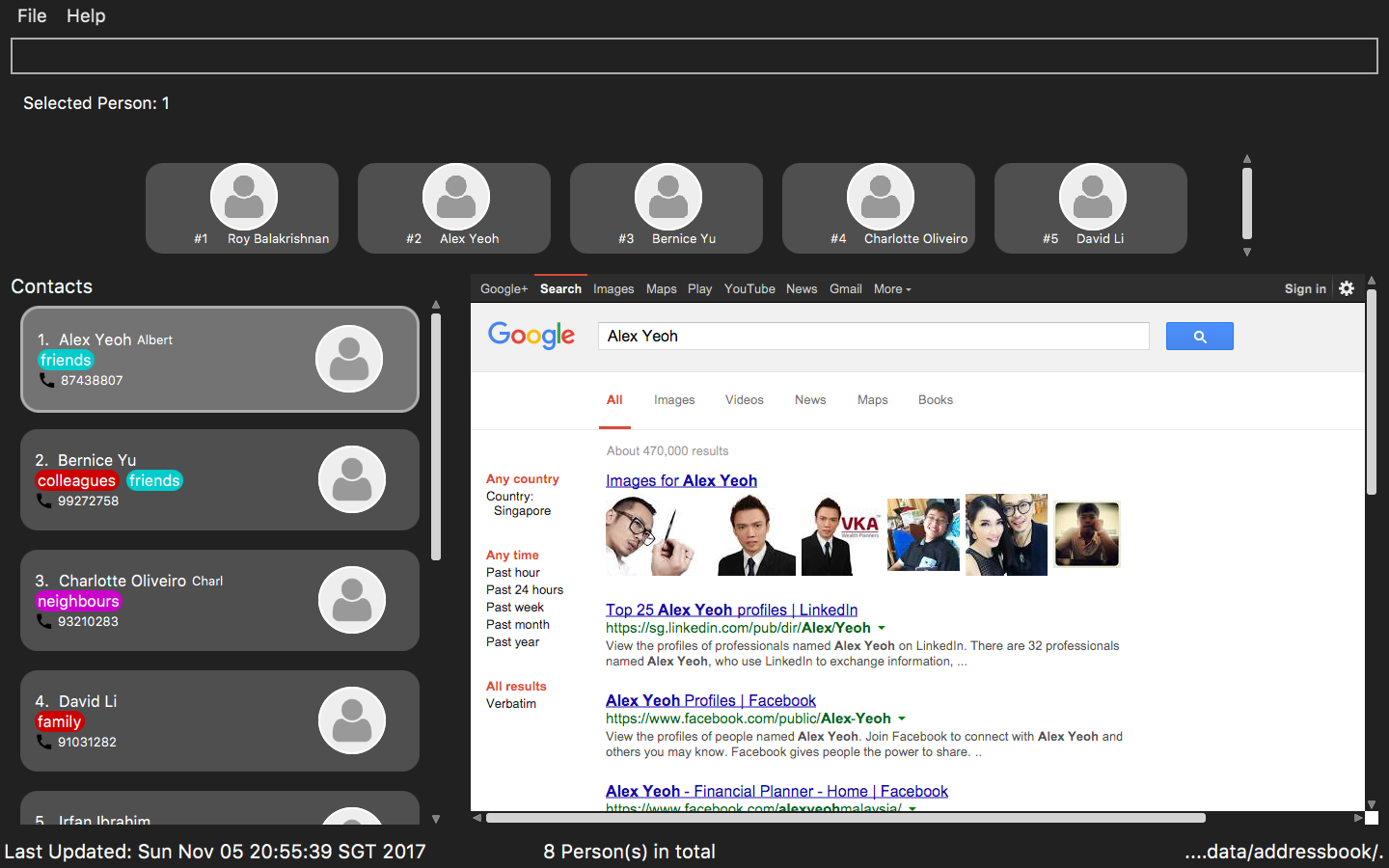Screen dimensions: 1389x868
Task: Open YouTube link in Google bar
Action: [749, 288]
